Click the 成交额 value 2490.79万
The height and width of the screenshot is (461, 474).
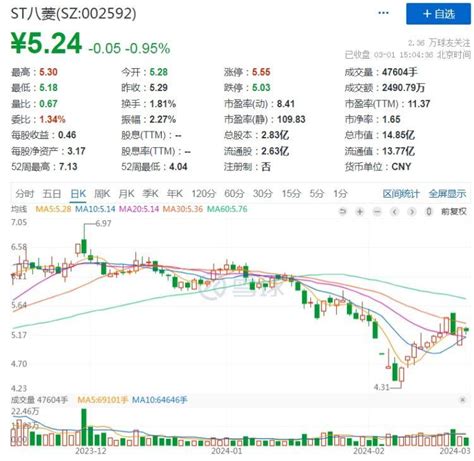coord(404,88)
